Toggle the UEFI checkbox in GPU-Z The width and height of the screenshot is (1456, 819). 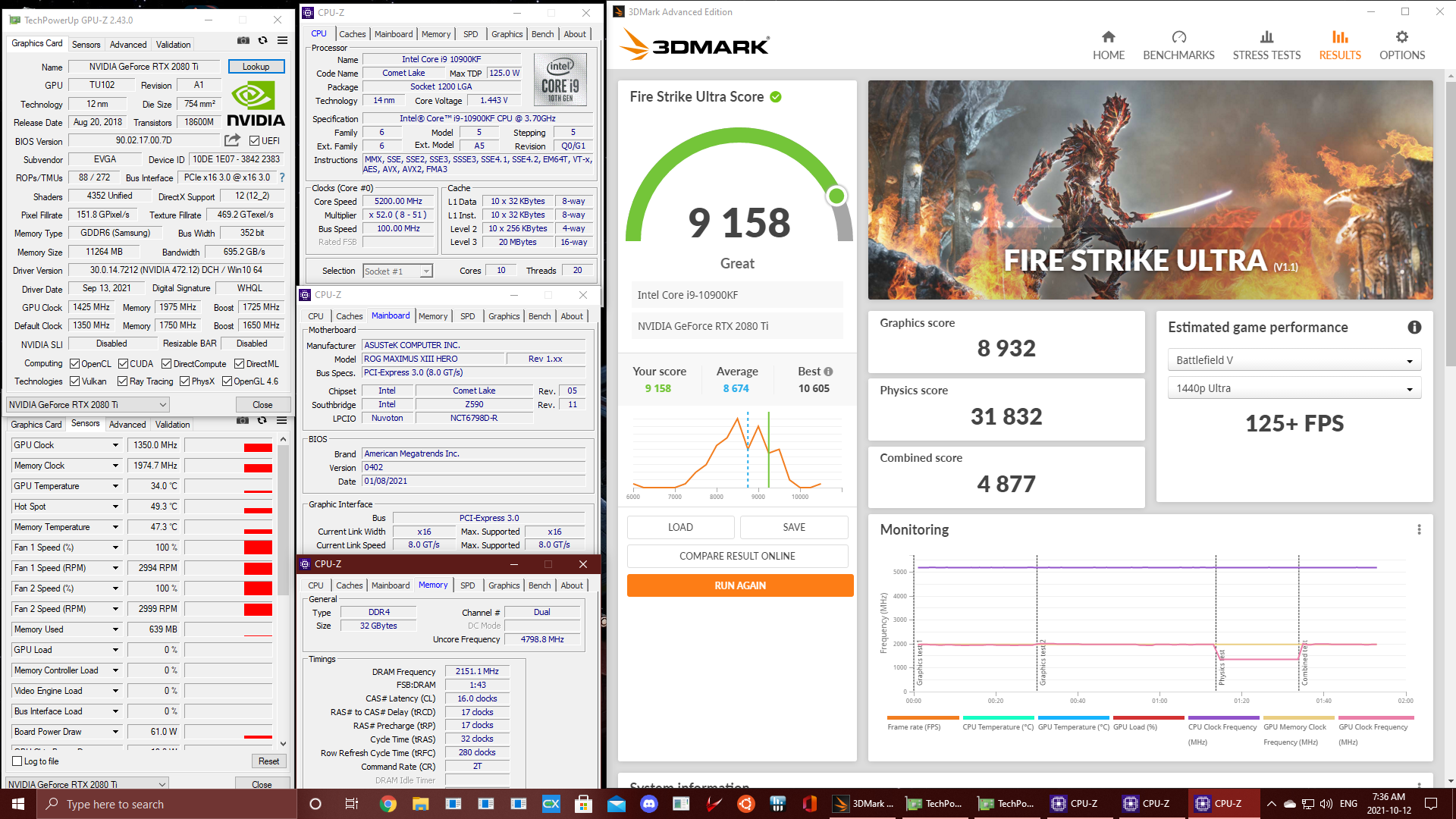coord(254,141)
